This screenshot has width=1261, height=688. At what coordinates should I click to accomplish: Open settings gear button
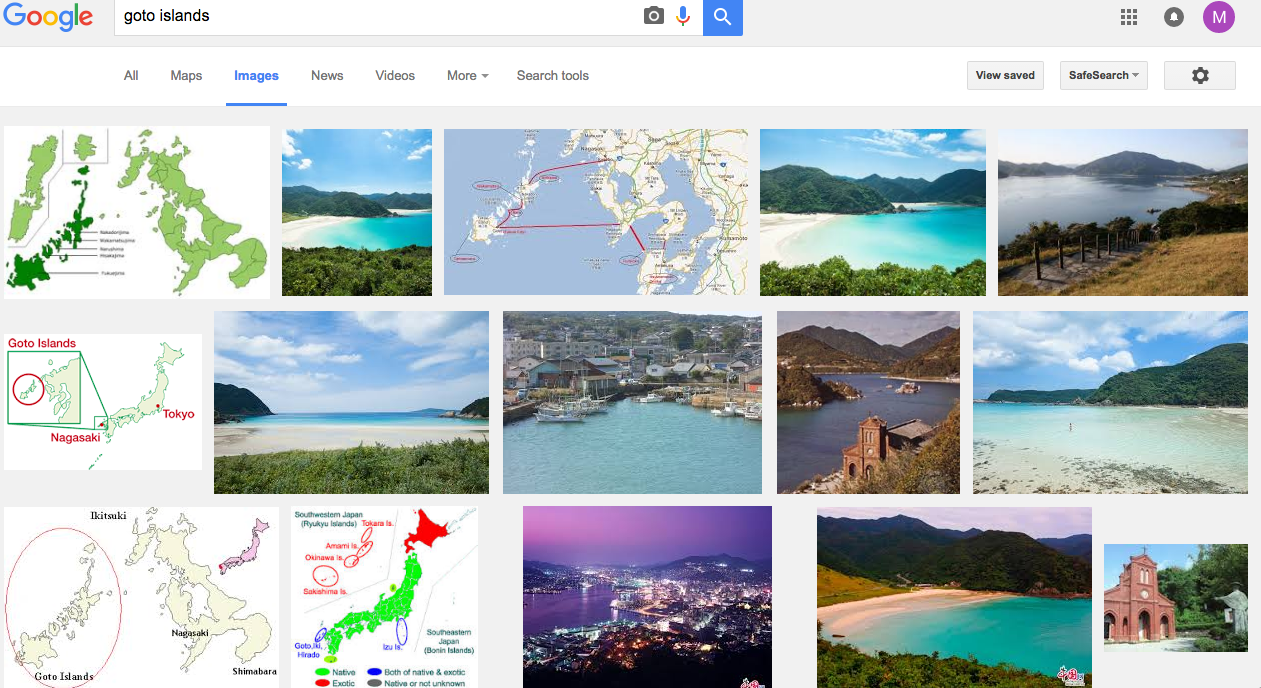click(1200, 75)
